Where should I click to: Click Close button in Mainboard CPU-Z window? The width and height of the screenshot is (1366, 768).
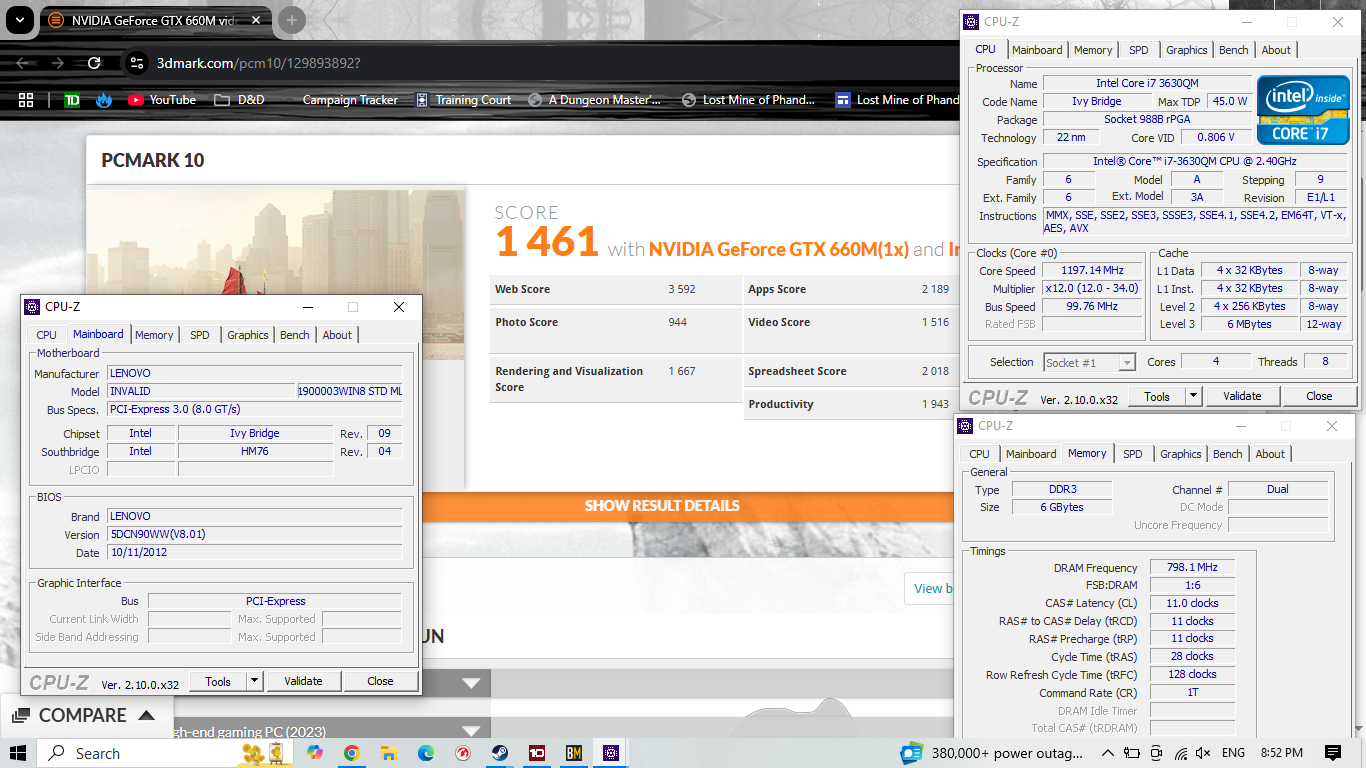(x=380, y=681)
